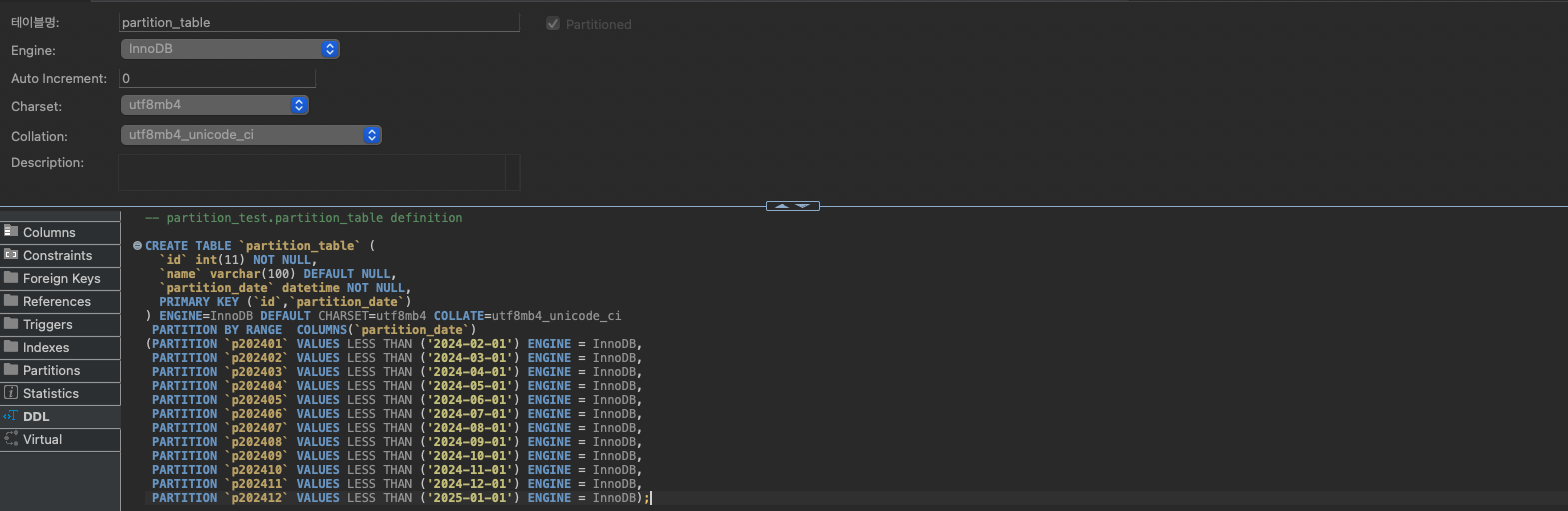
Task: Click the PARTITION BY RANGE COLUMNS line
Action: (x=314, y=329)
